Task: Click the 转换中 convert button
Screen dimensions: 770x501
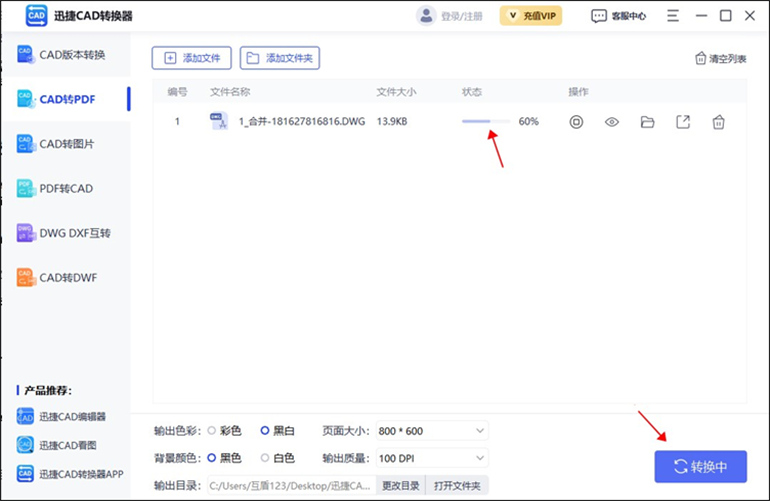Action: [700, 467]
